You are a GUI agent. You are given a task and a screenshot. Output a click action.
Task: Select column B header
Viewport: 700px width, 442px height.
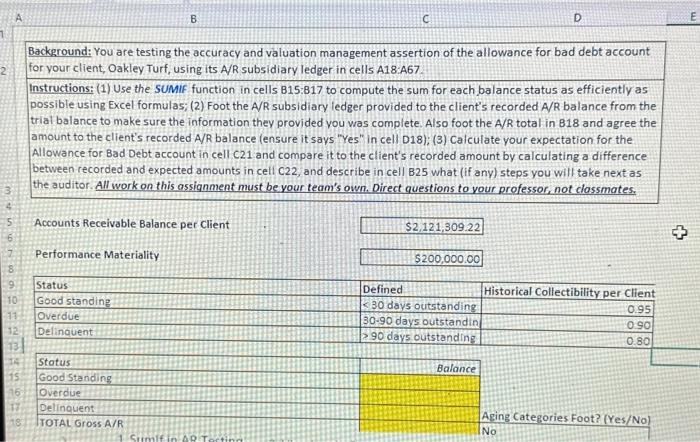tap(193, 19)
